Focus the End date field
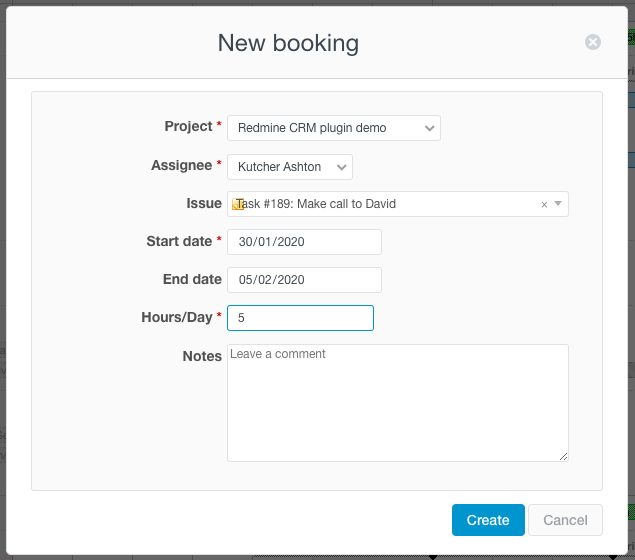The width and height of the screenshot is (635, 560). tap(304, 280)
